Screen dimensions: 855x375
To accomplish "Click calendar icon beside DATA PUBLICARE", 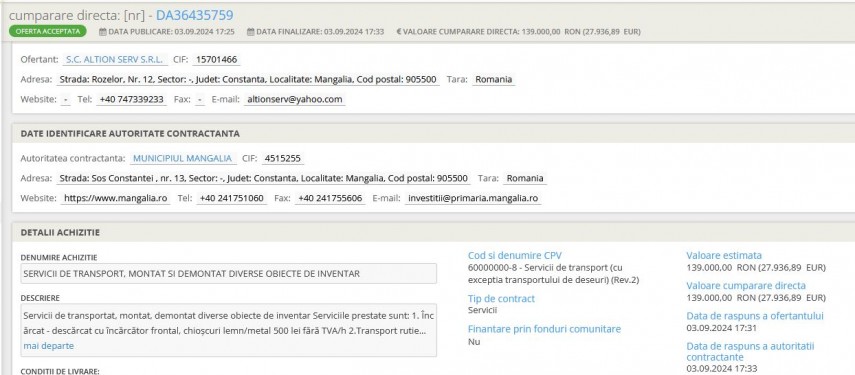I will (x=103, y=32).
